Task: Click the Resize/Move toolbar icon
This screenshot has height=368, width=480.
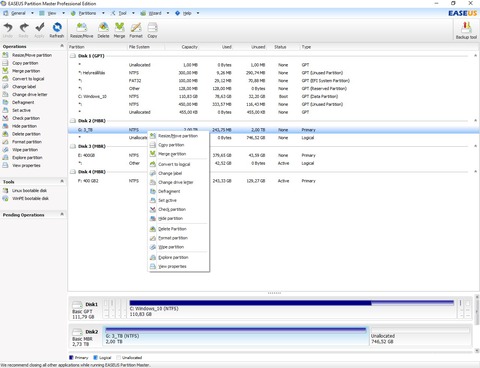Action: 82,30
